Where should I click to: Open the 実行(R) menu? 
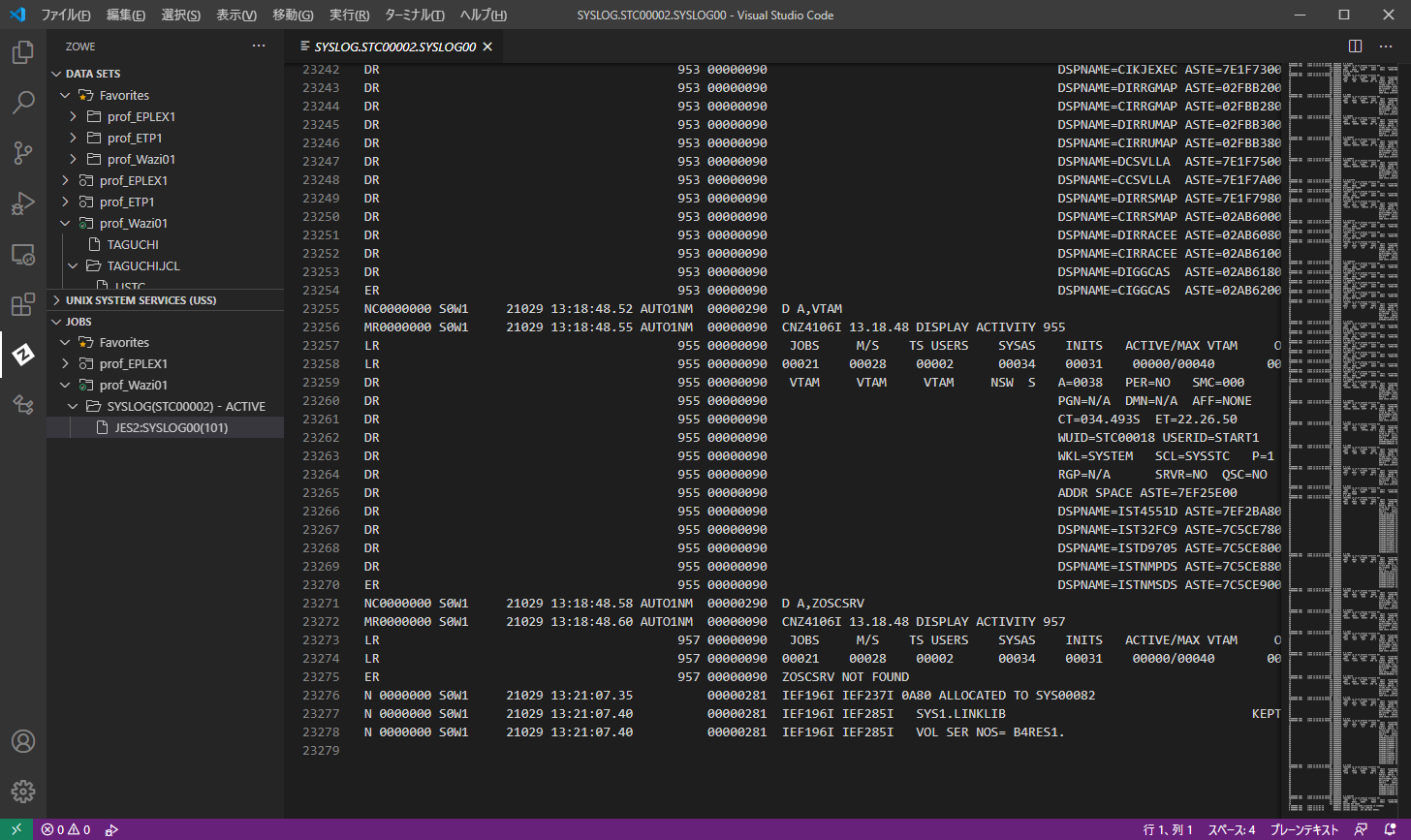coord(349,15)
